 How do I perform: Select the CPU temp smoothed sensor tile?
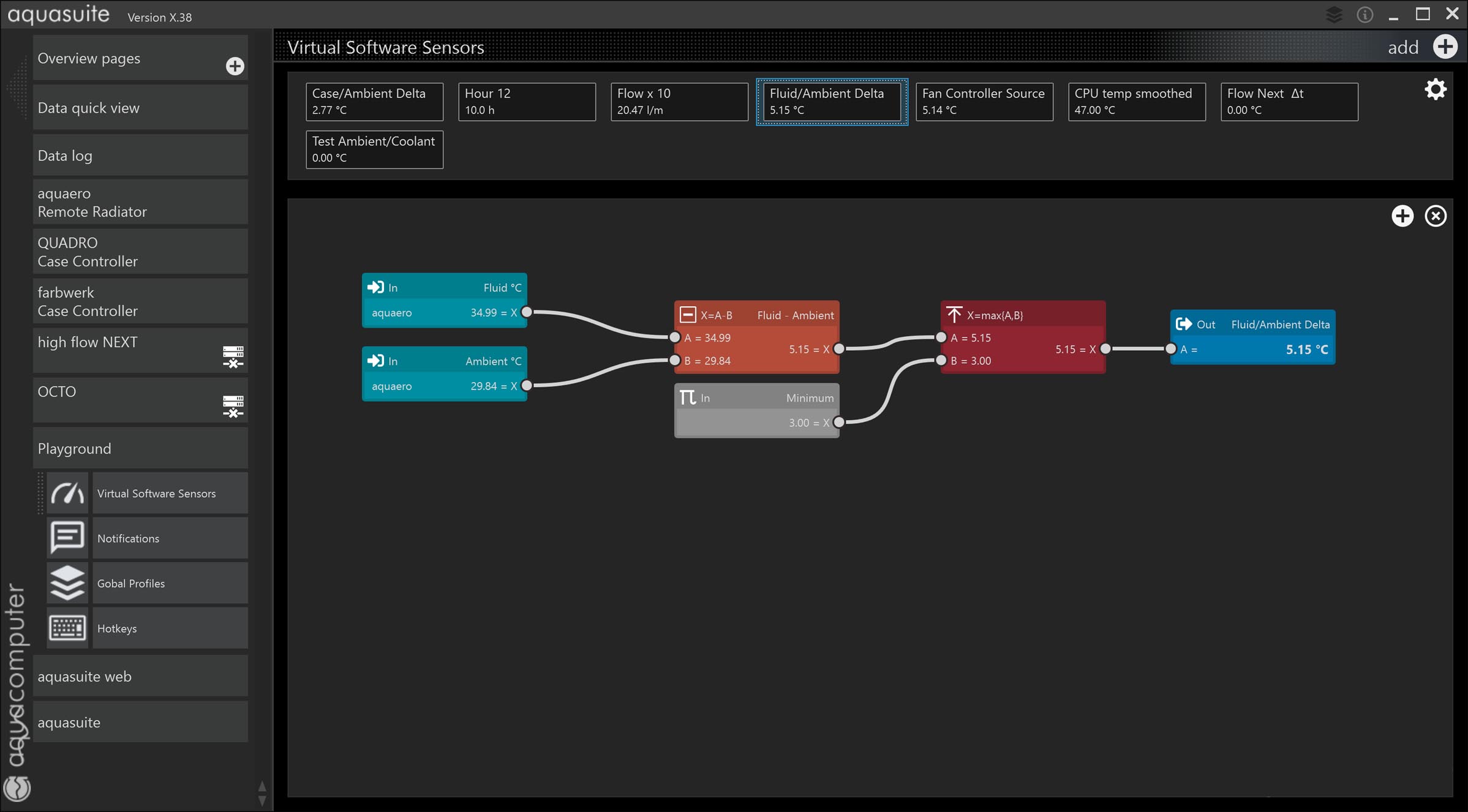pos(1136,102)
